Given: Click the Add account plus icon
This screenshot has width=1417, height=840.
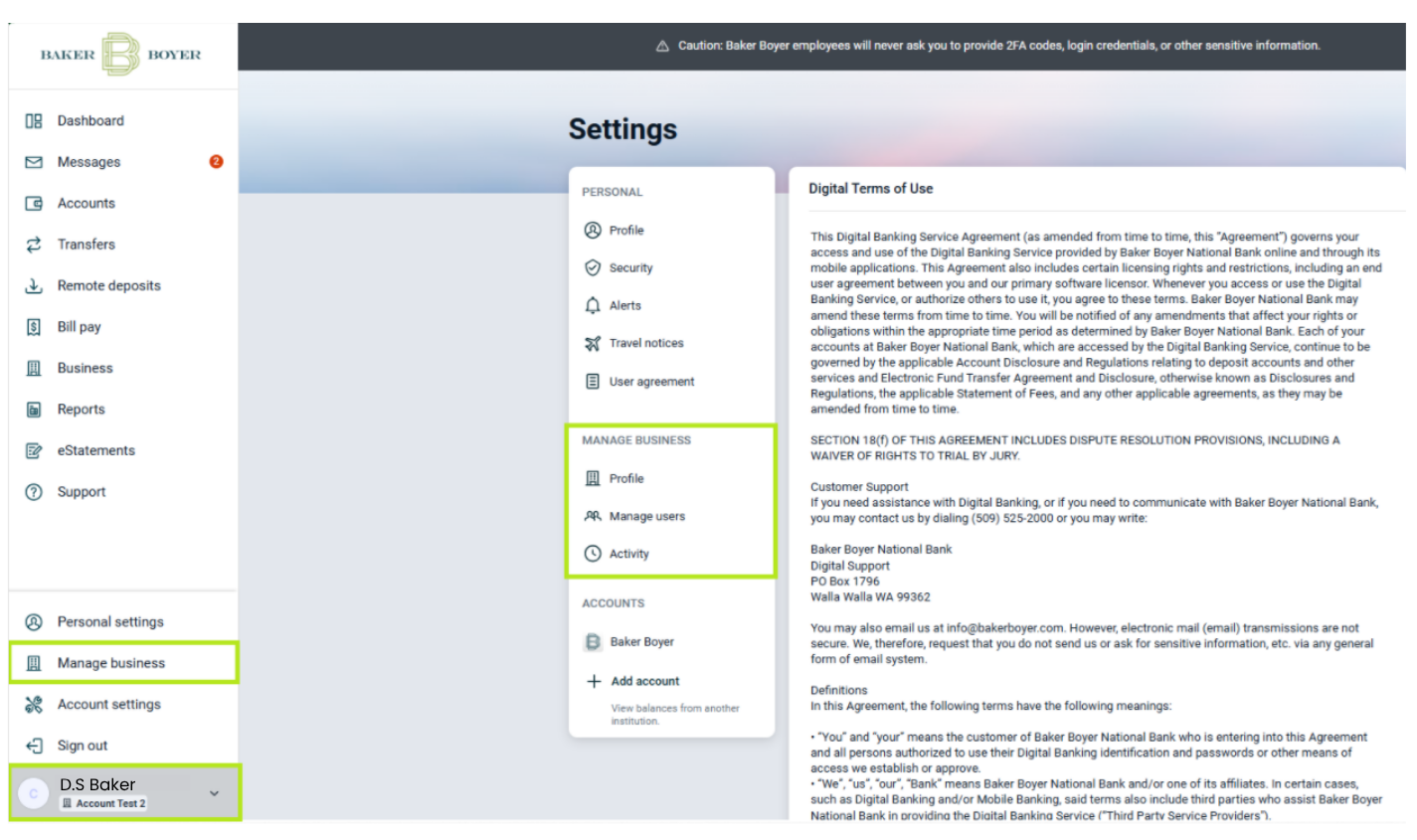Looking at the screenshot, I should (x=594, y=682).
